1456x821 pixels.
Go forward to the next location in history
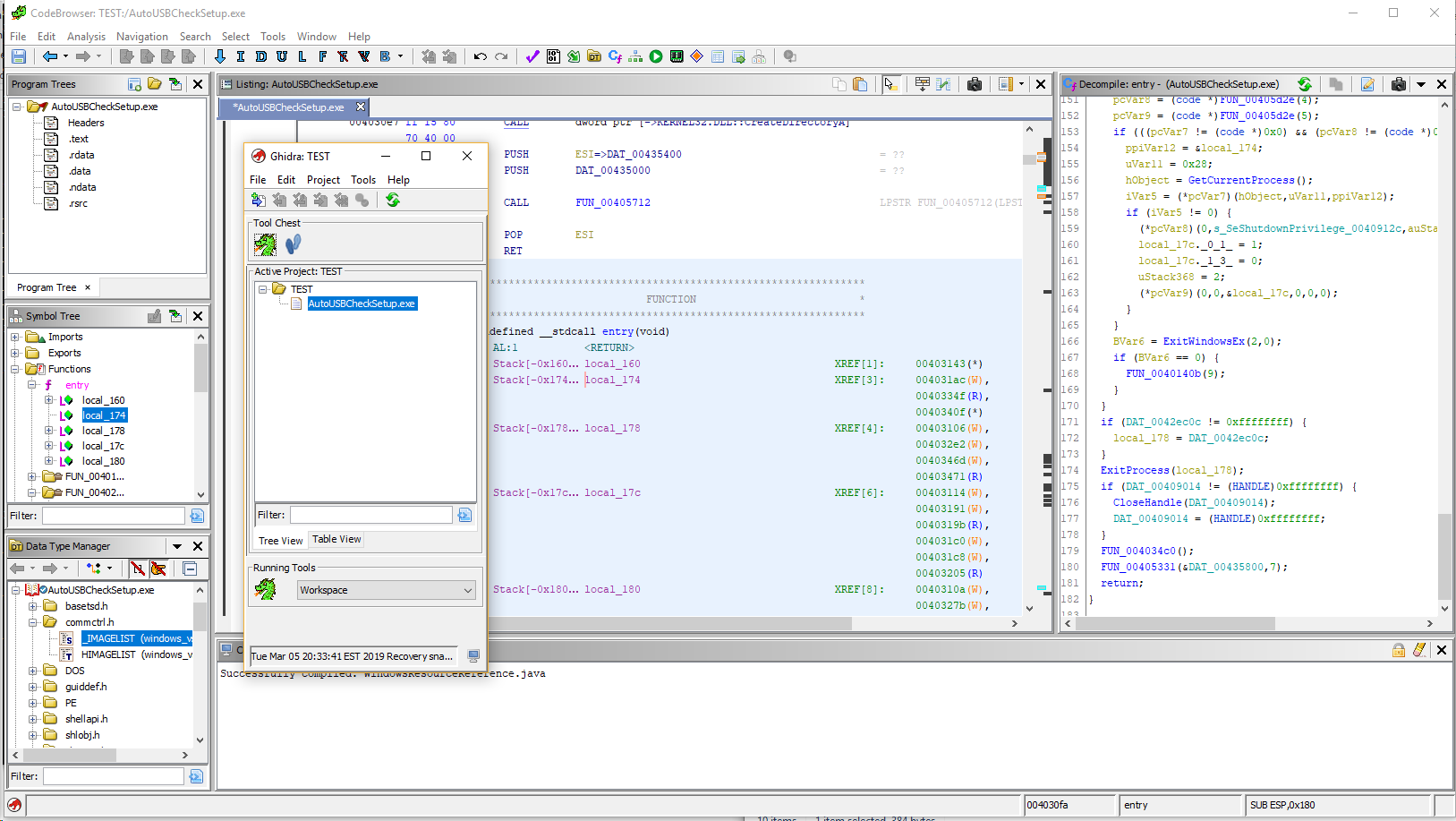[82, 56]
